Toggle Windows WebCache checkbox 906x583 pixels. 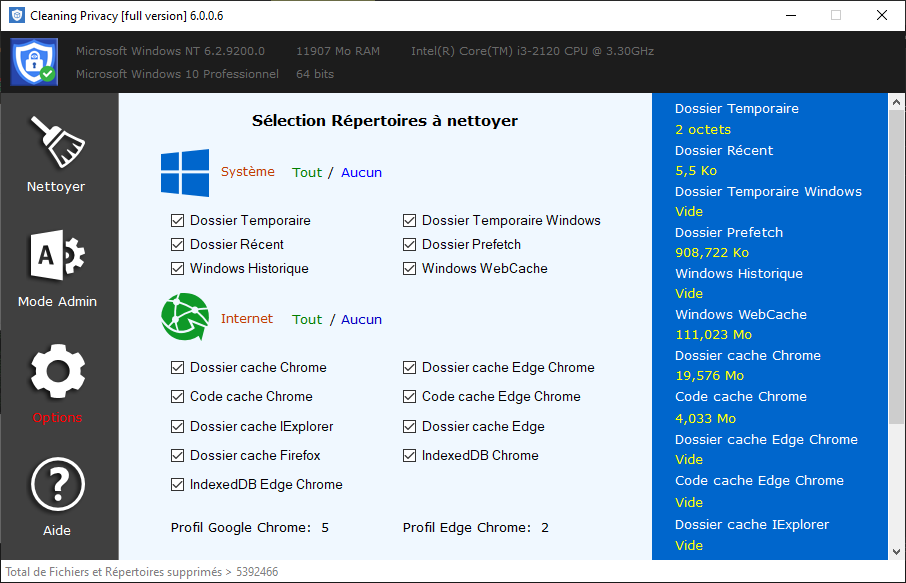coord(409,269)
